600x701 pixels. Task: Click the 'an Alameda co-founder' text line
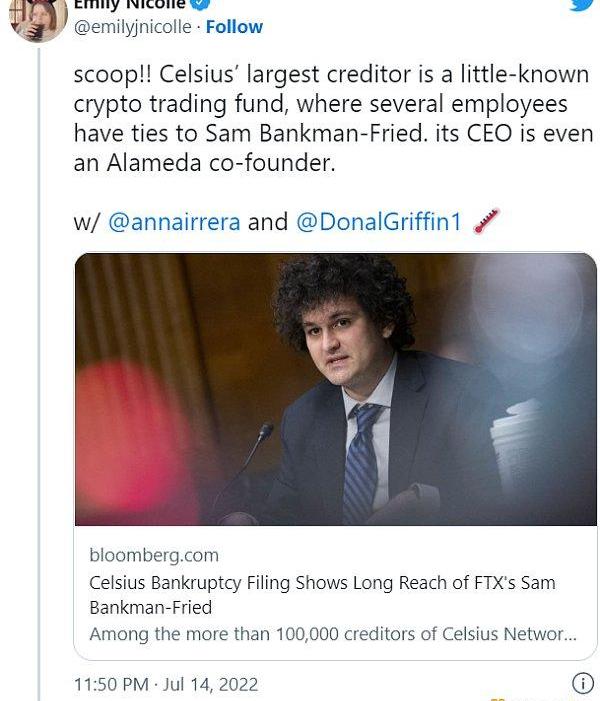[x=204, y=163]
